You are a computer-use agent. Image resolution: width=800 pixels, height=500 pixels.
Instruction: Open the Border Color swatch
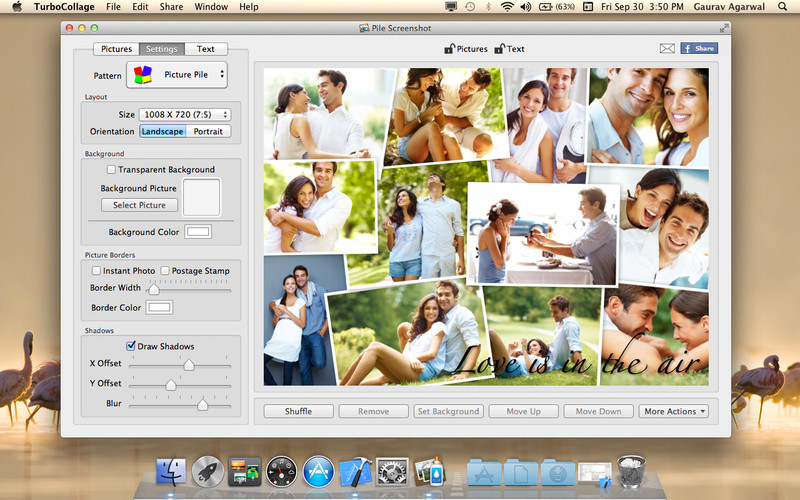coord(160,307)
